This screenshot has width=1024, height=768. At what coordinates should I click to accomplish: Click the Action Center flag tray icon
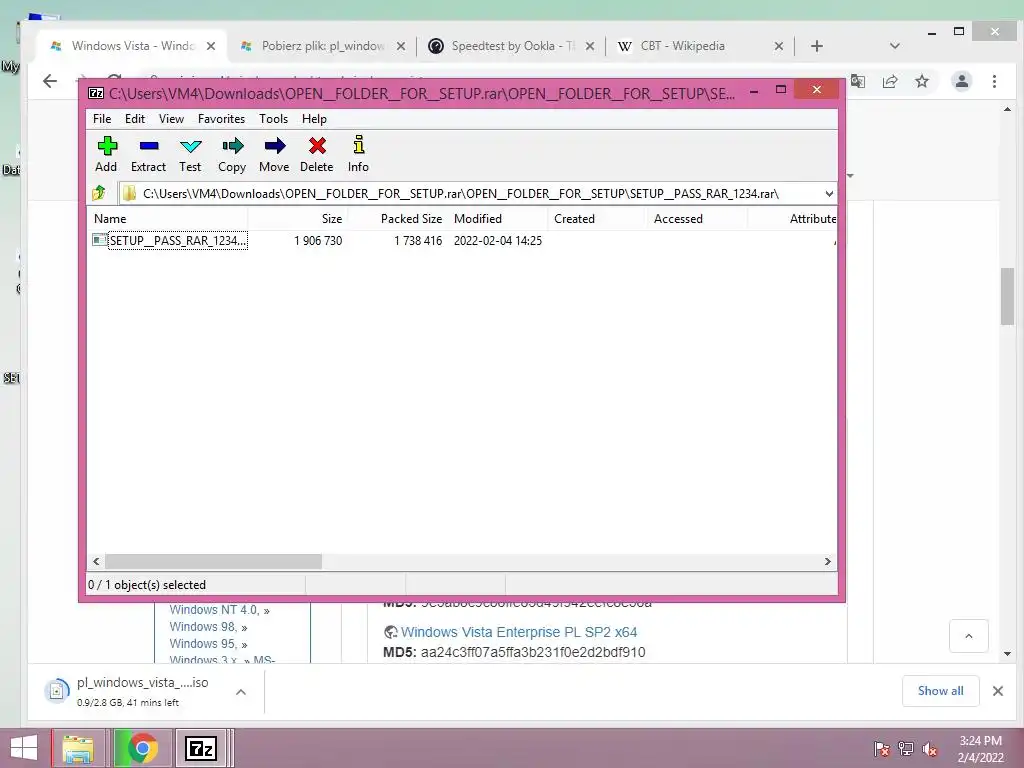pos(881,749)
